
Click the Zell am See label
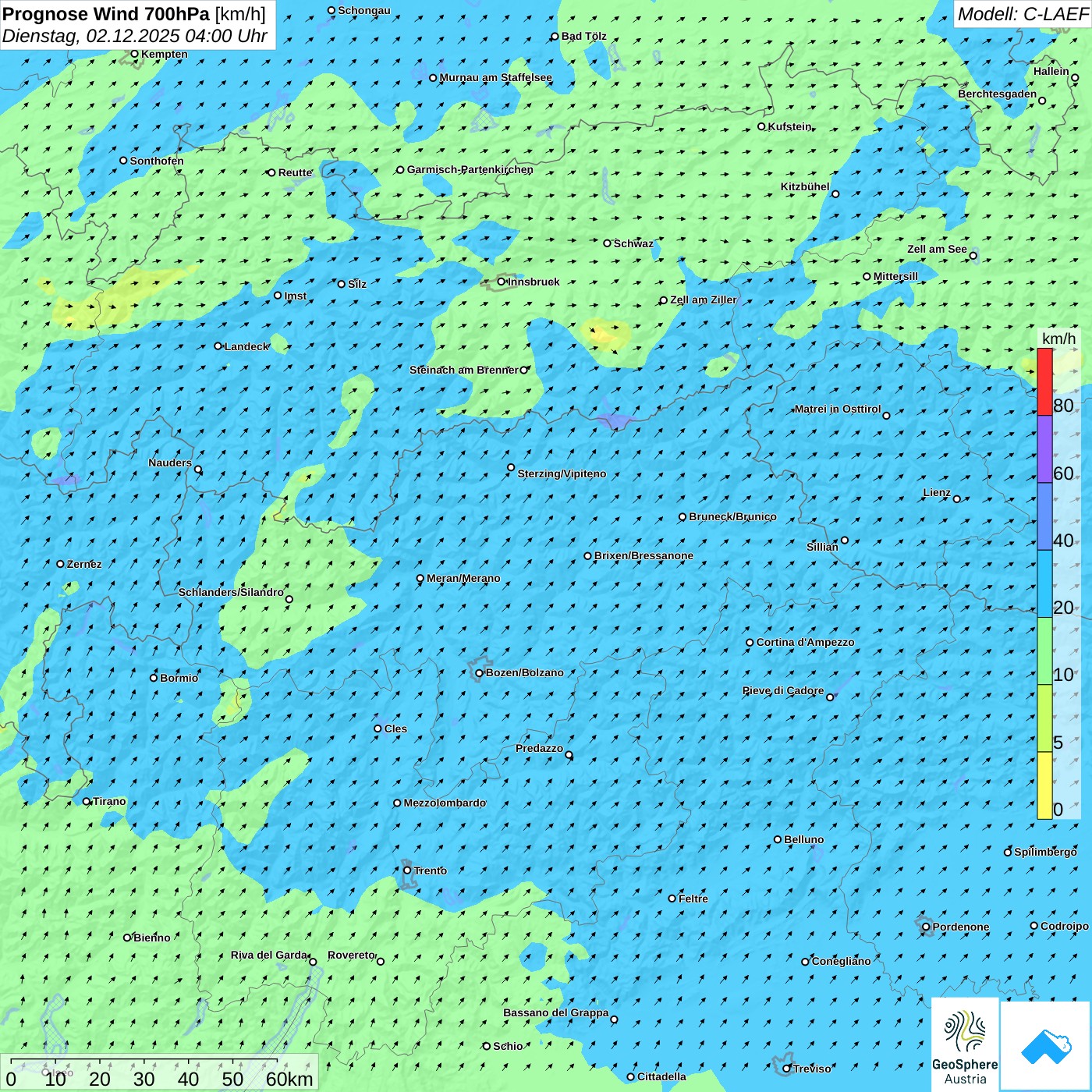click(937, 249)
